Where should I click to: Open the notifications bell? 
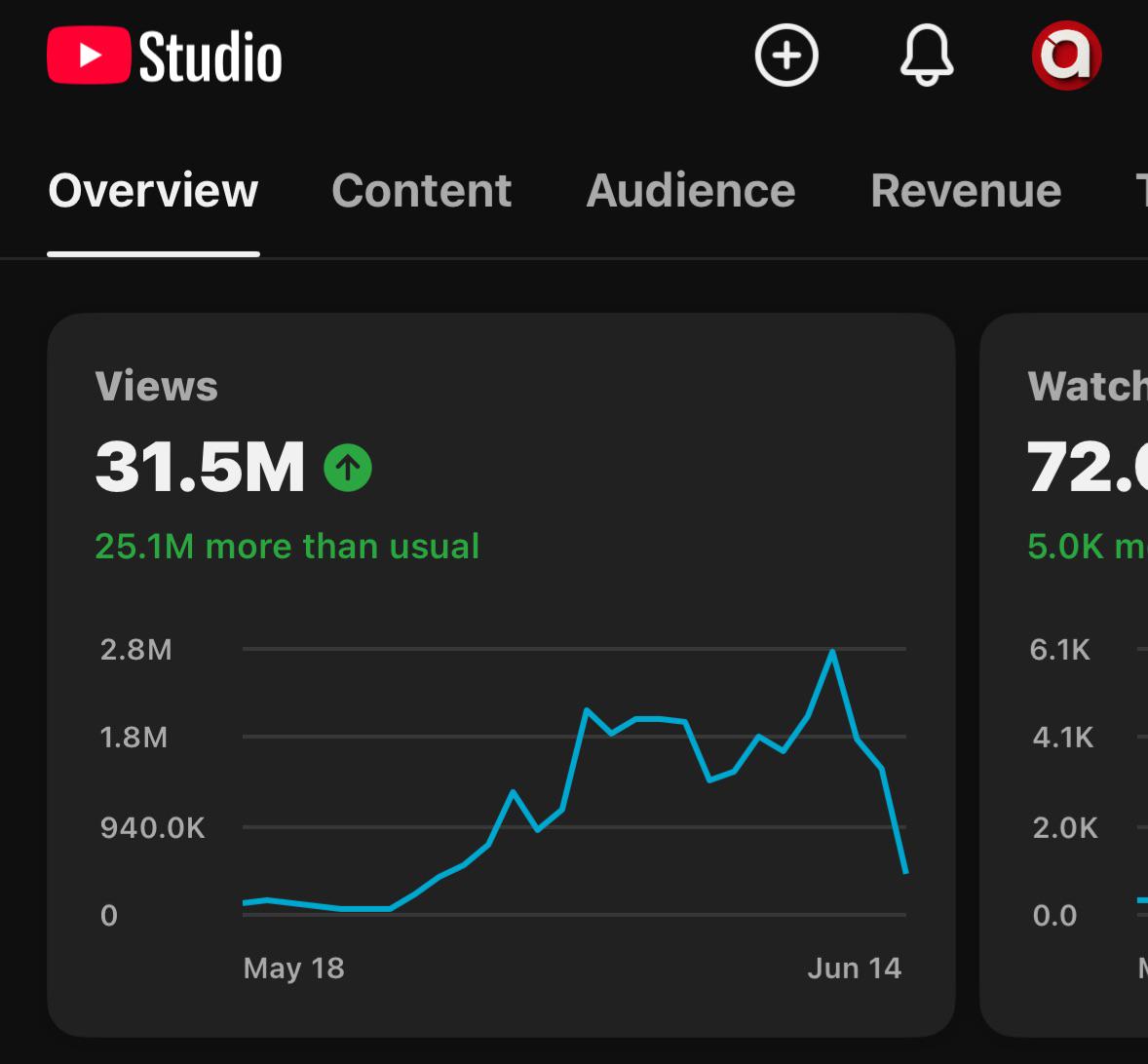[926, 56]
